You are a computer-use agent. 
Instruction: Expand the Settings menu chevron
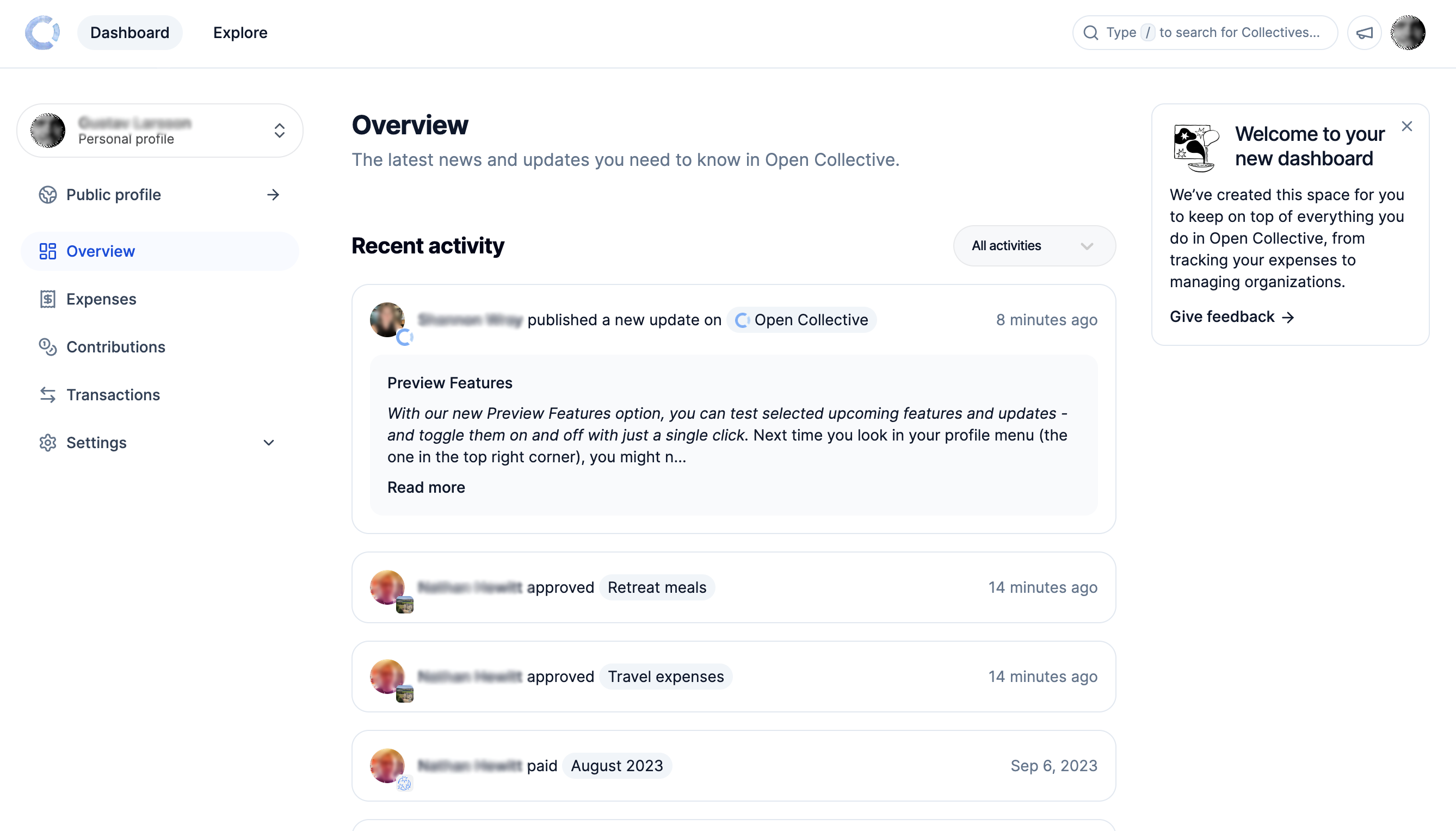pos(268,443)
